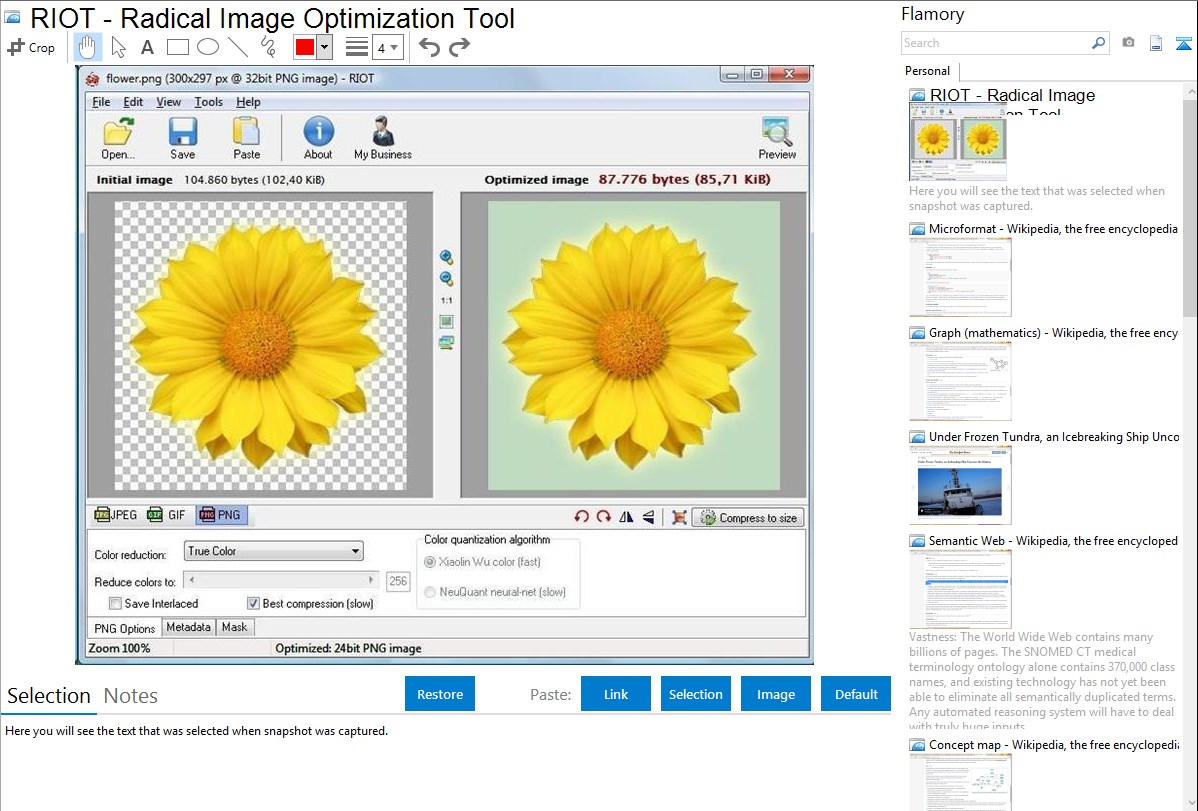Viewport: 1198px width, 811px height.
Task: Activate the hand pan tool
Action: pyautogui.click(x=87, y=47)
